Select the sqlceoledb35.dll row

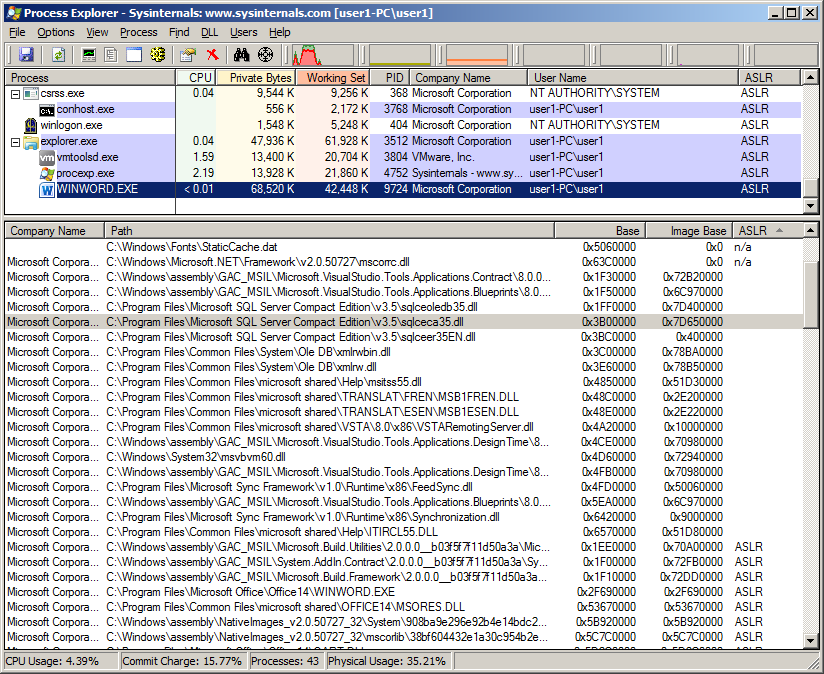tap(404, 307)
